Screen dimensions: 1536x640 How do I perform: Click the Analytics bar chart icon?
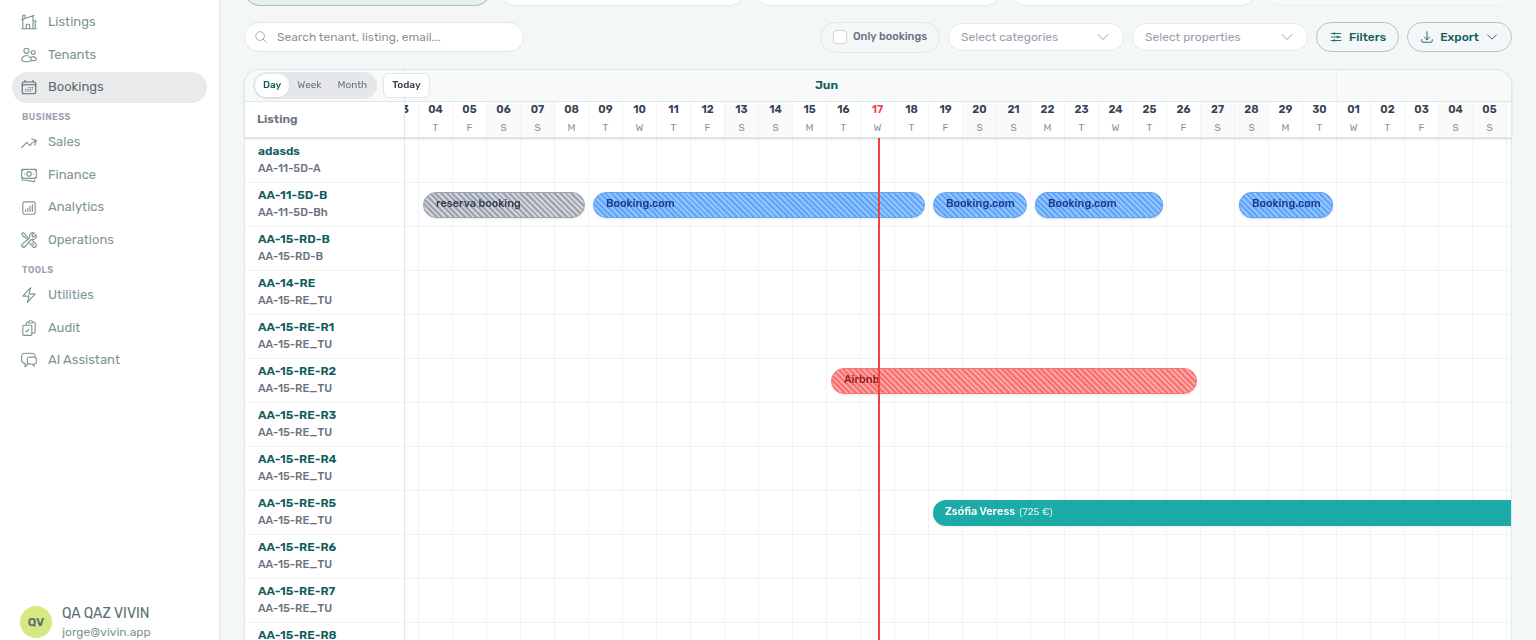tap(29, 207)
